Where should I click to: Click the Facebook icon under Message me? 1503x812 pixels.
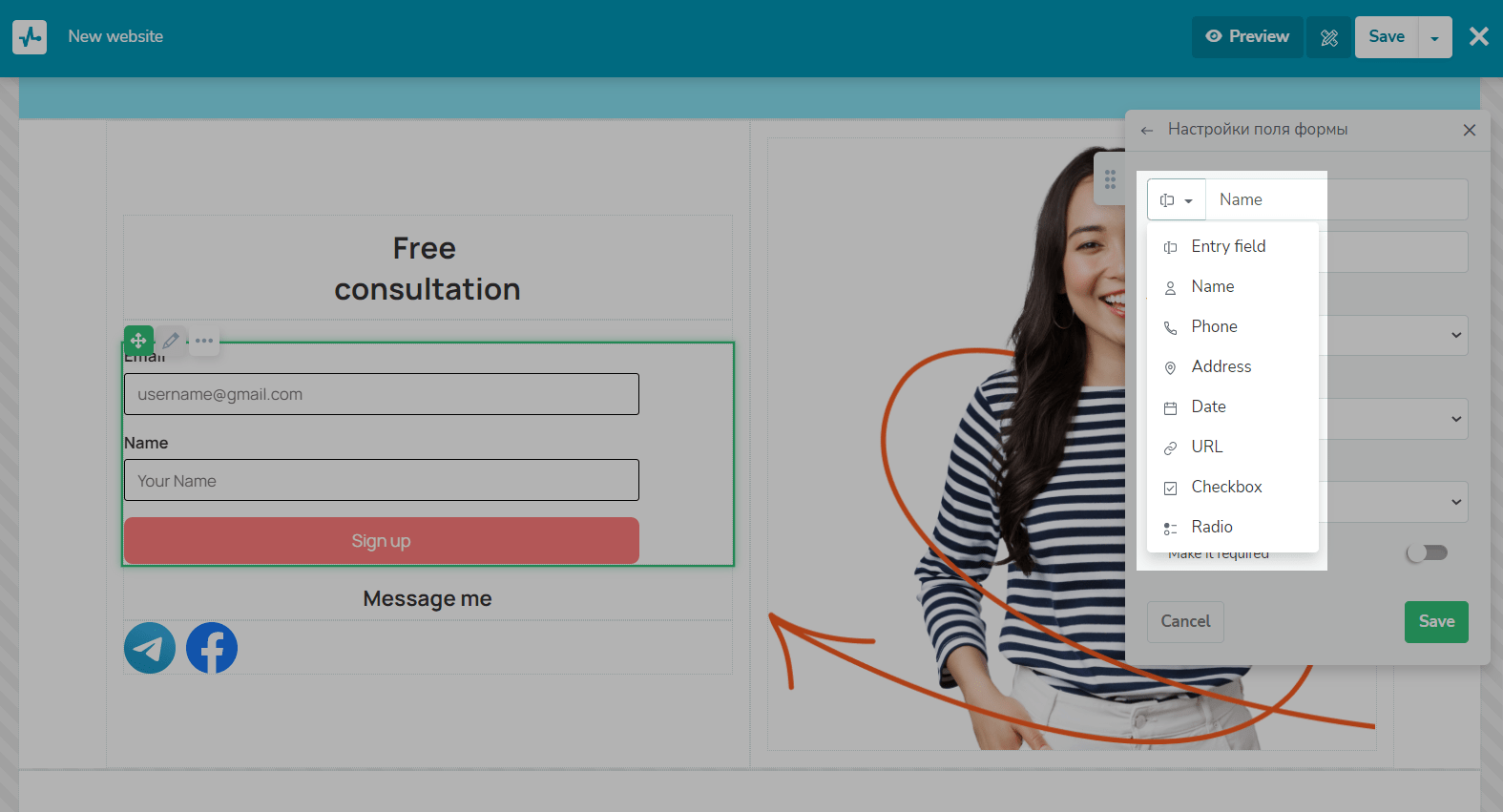(x=212, y=648)
